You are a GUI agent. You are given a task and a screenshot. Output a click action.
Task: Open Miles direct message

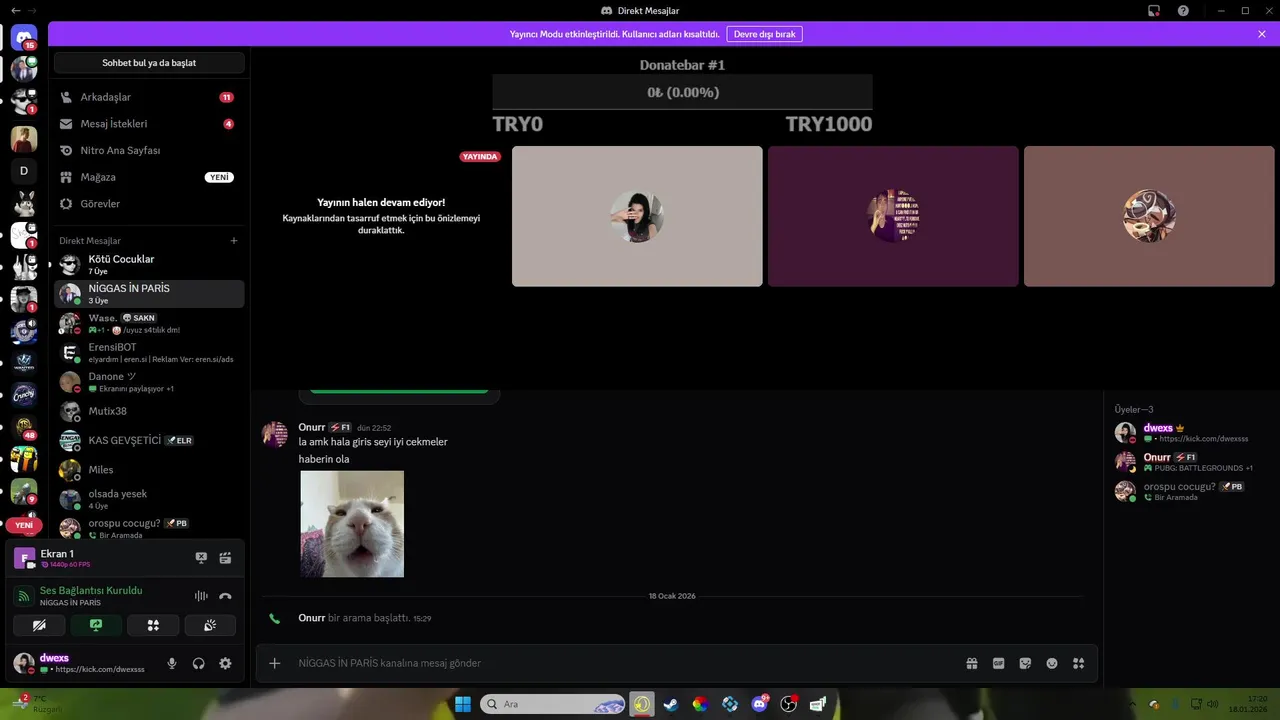(148, 470)
